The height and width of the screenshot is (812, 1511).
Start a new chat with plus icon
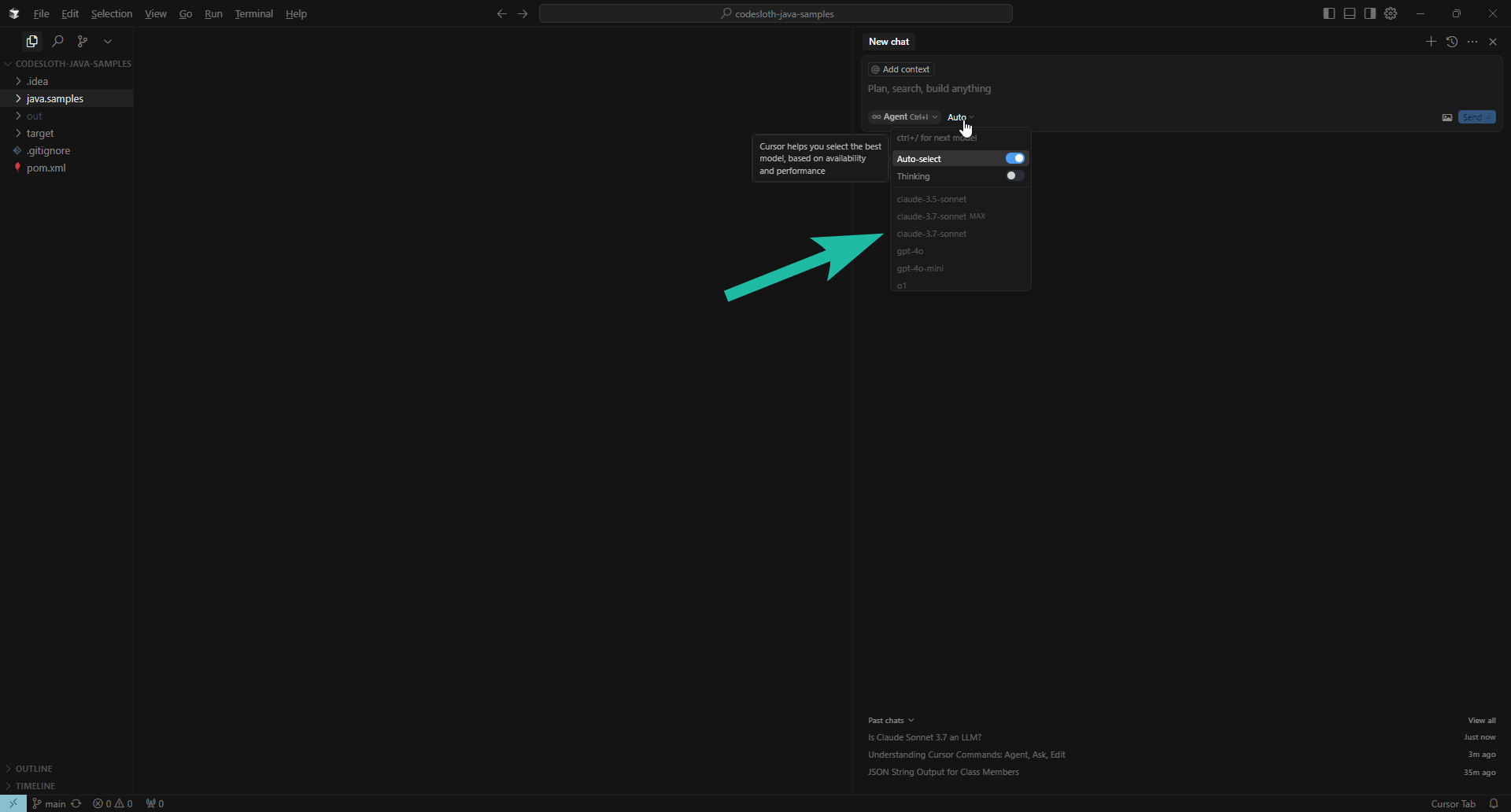[1431, 42]
